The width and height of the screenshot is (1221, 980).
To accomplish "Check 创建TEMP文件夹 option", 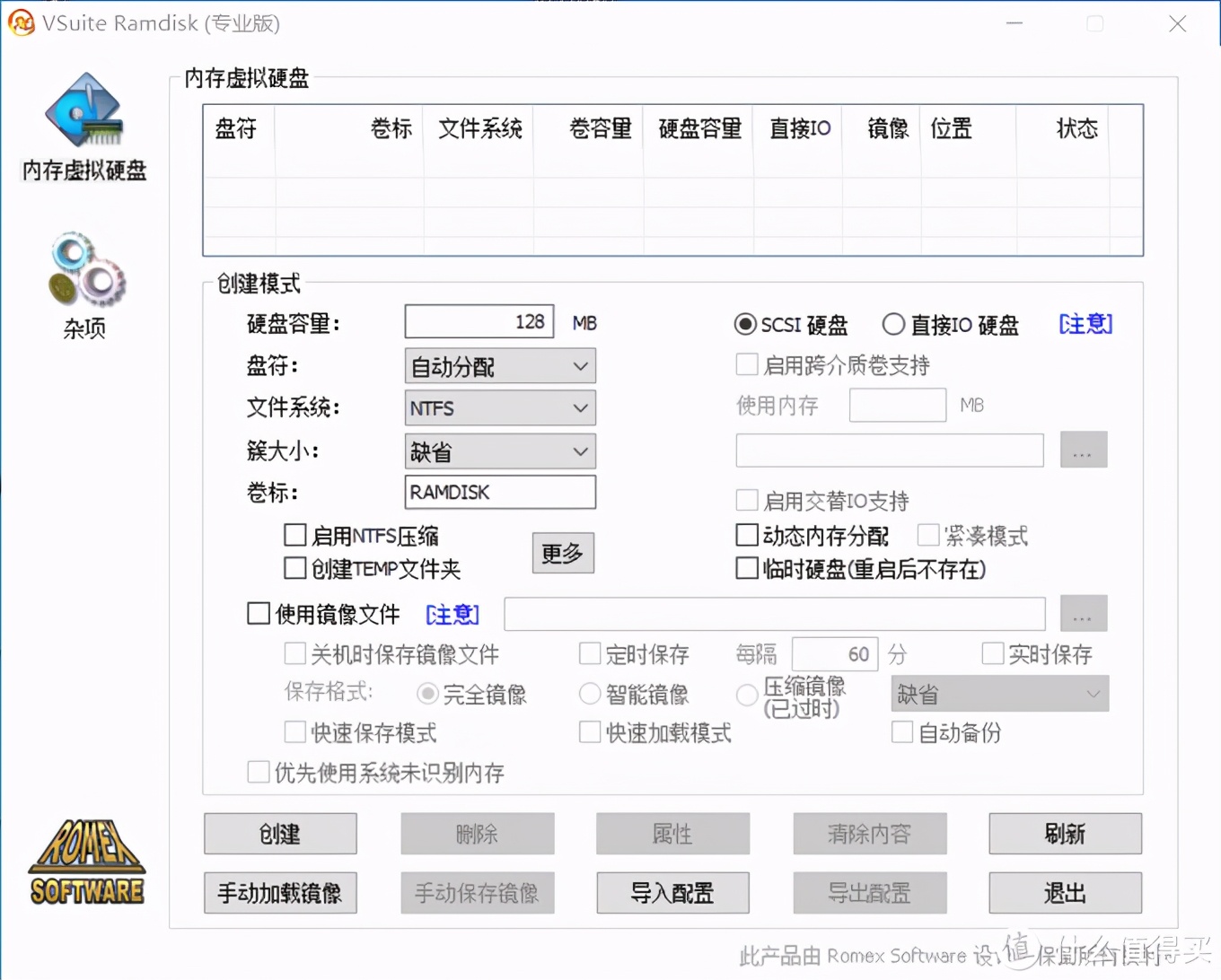I will click(295, 568).
